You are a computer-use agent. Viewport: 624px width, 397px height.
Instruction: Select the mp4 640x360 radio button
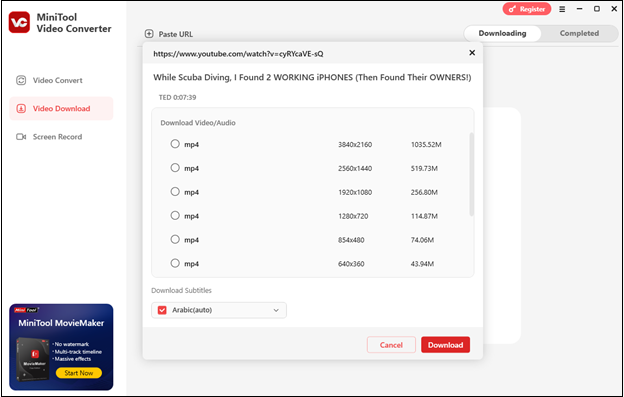[x=175, y=263]
